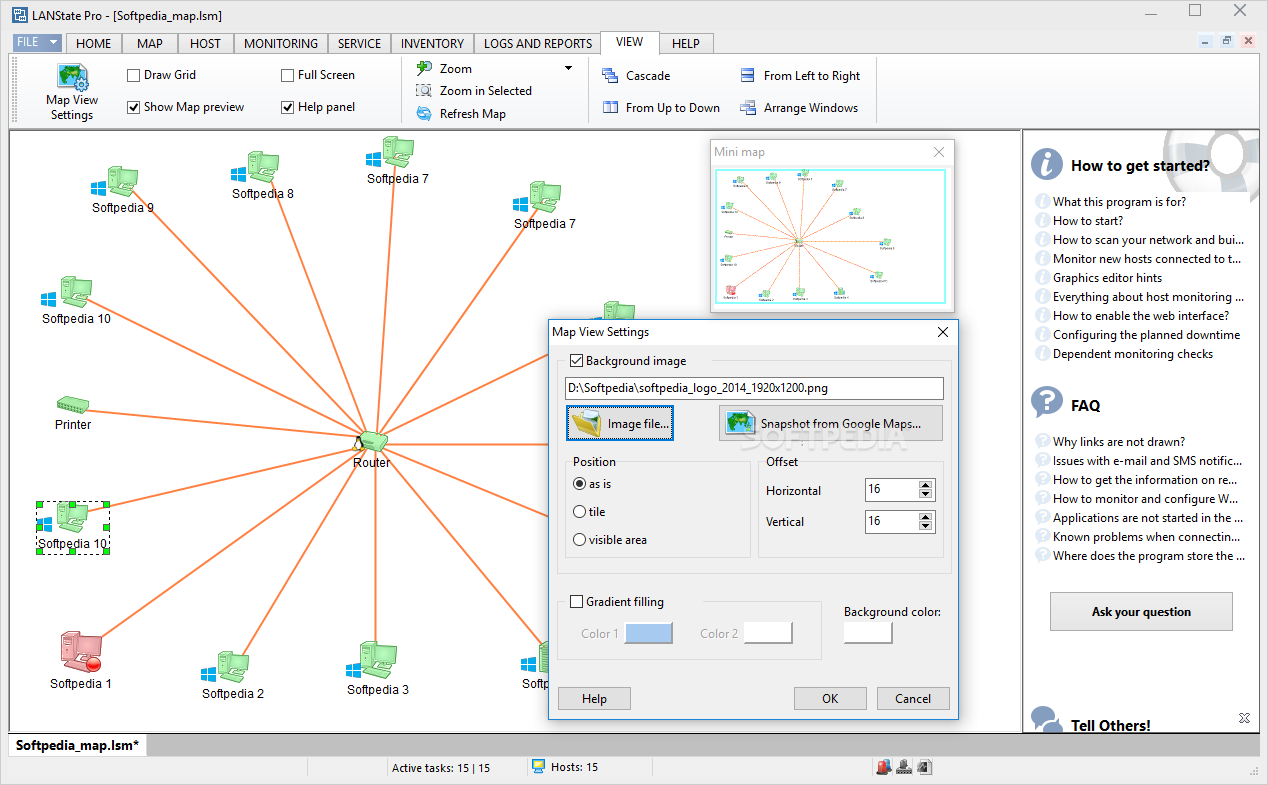Screen dimensions: 1268x785
Task: Click the Horizontal offset input field
Action: pyautogui.click(x=892, y=490)
